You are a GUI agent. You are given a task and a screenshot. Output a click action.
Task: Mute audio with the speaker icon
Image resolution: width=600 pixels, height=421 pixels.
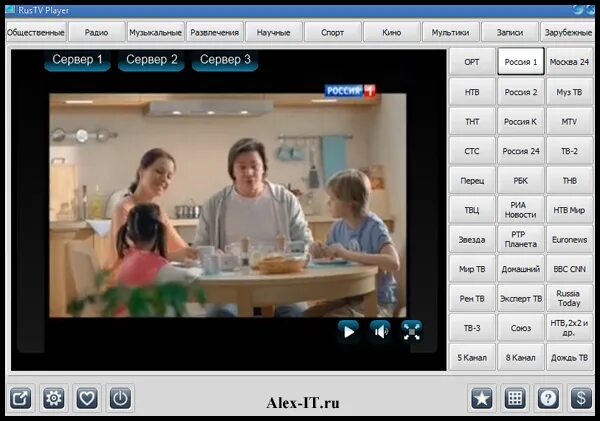(380, 332)
